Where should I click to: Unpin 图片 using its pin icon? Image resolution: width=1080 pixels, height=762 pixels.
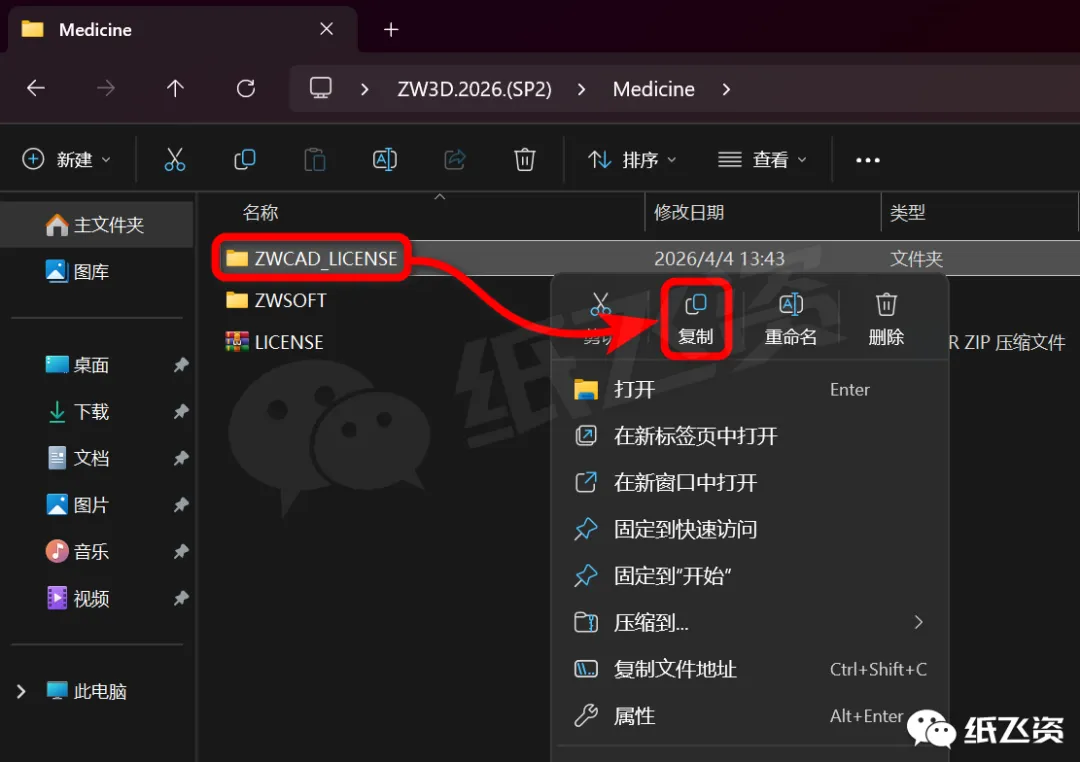click(x=180, y=505)
